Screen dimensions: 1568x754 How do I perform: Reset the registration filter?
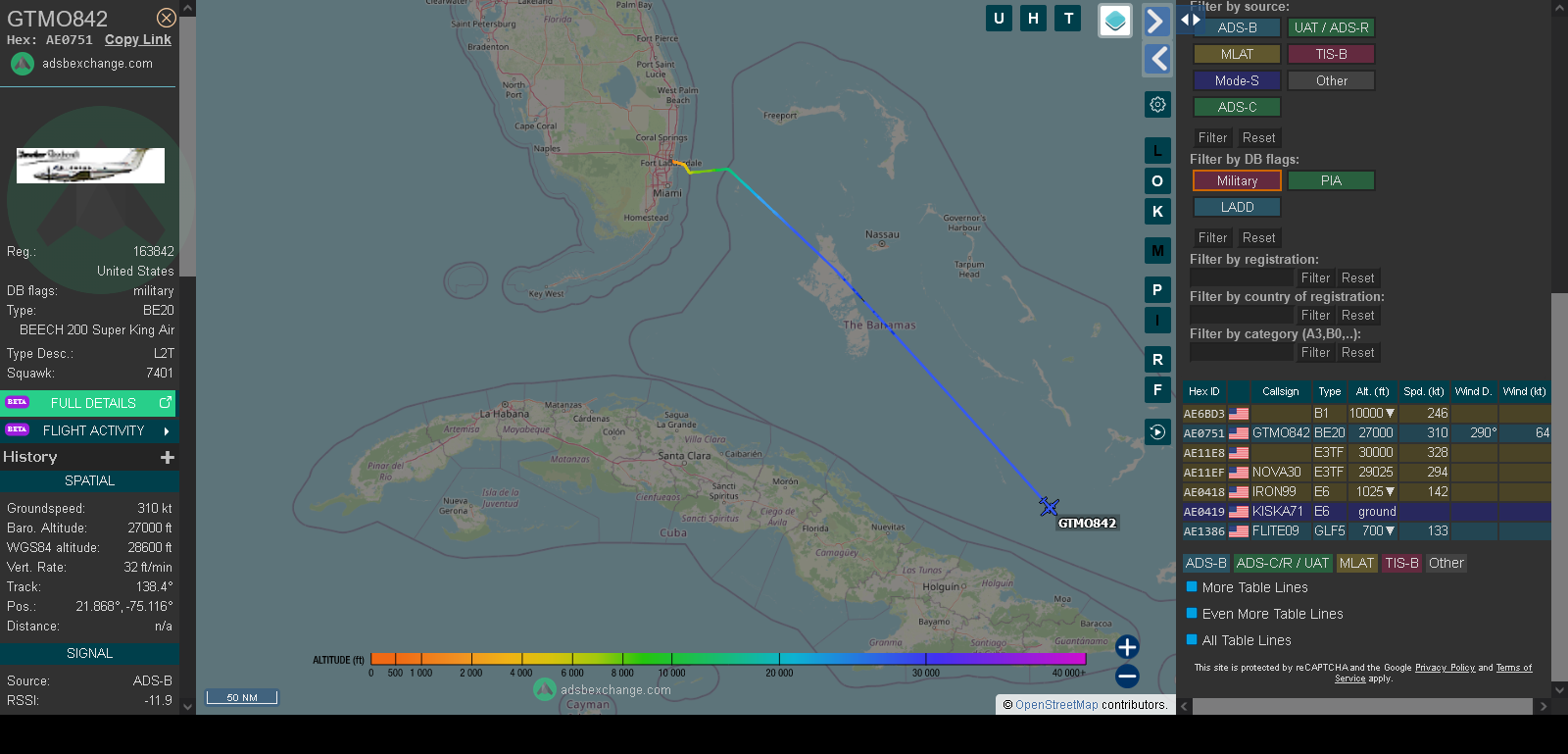pyautogui.click(x=1357, y=277)
